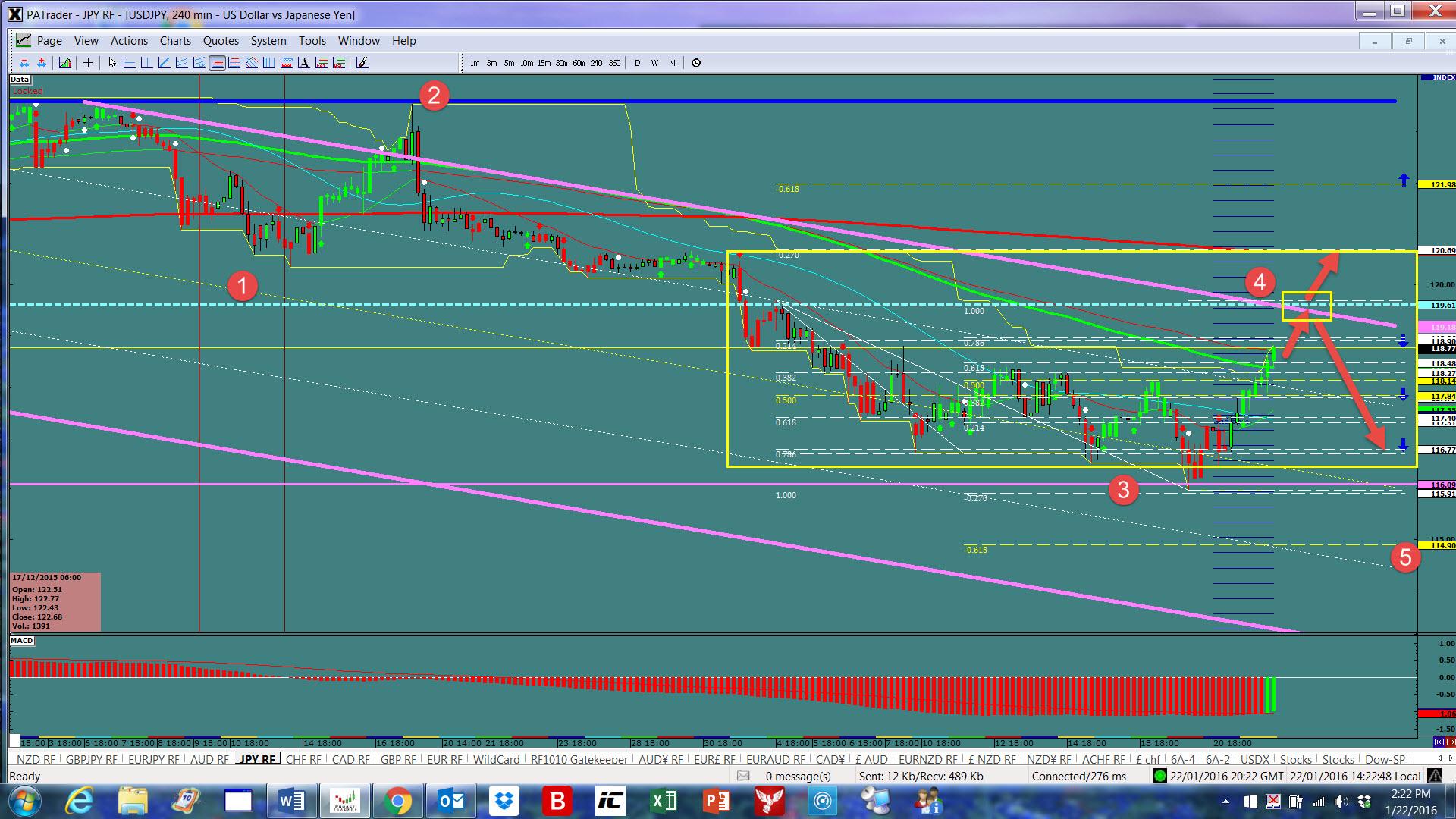This screenshot has height=819, width=1456.
Task: Toggle the highlighted Fibonacci retracement tool
Action: click(217, 63)
